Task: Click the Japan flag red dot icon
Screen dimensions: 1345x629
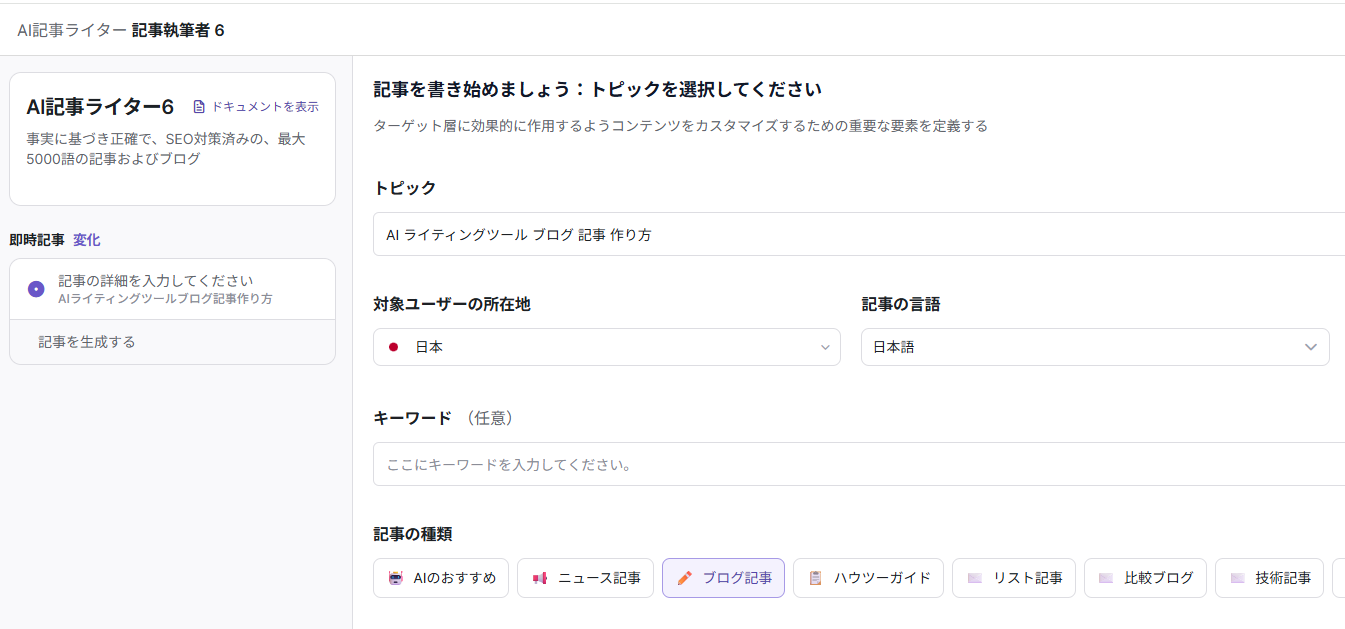Action: click(x=394, y=347)
